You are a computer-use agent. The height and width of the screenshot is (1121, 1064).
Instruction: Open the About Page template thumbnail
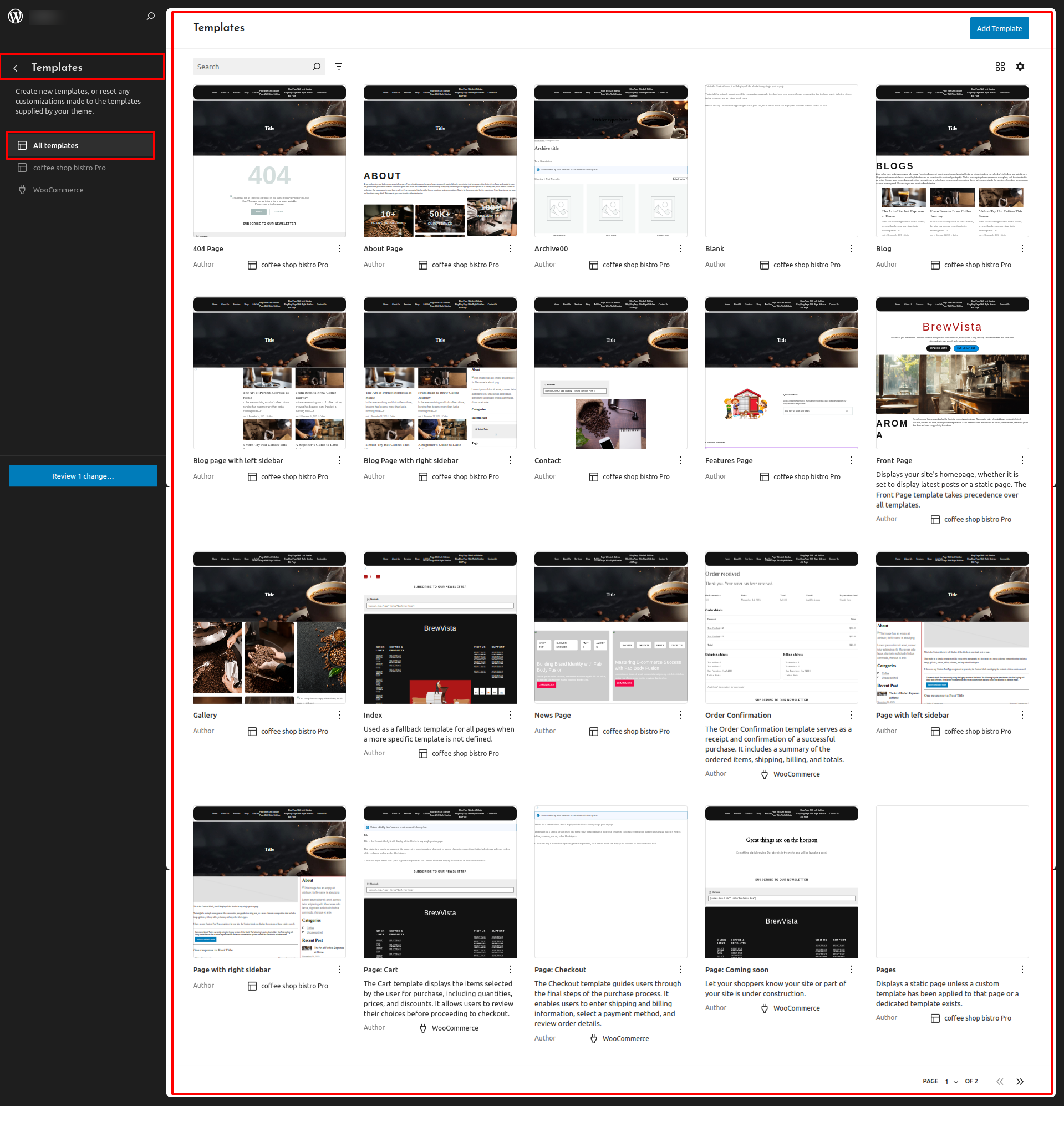(440, 161)
